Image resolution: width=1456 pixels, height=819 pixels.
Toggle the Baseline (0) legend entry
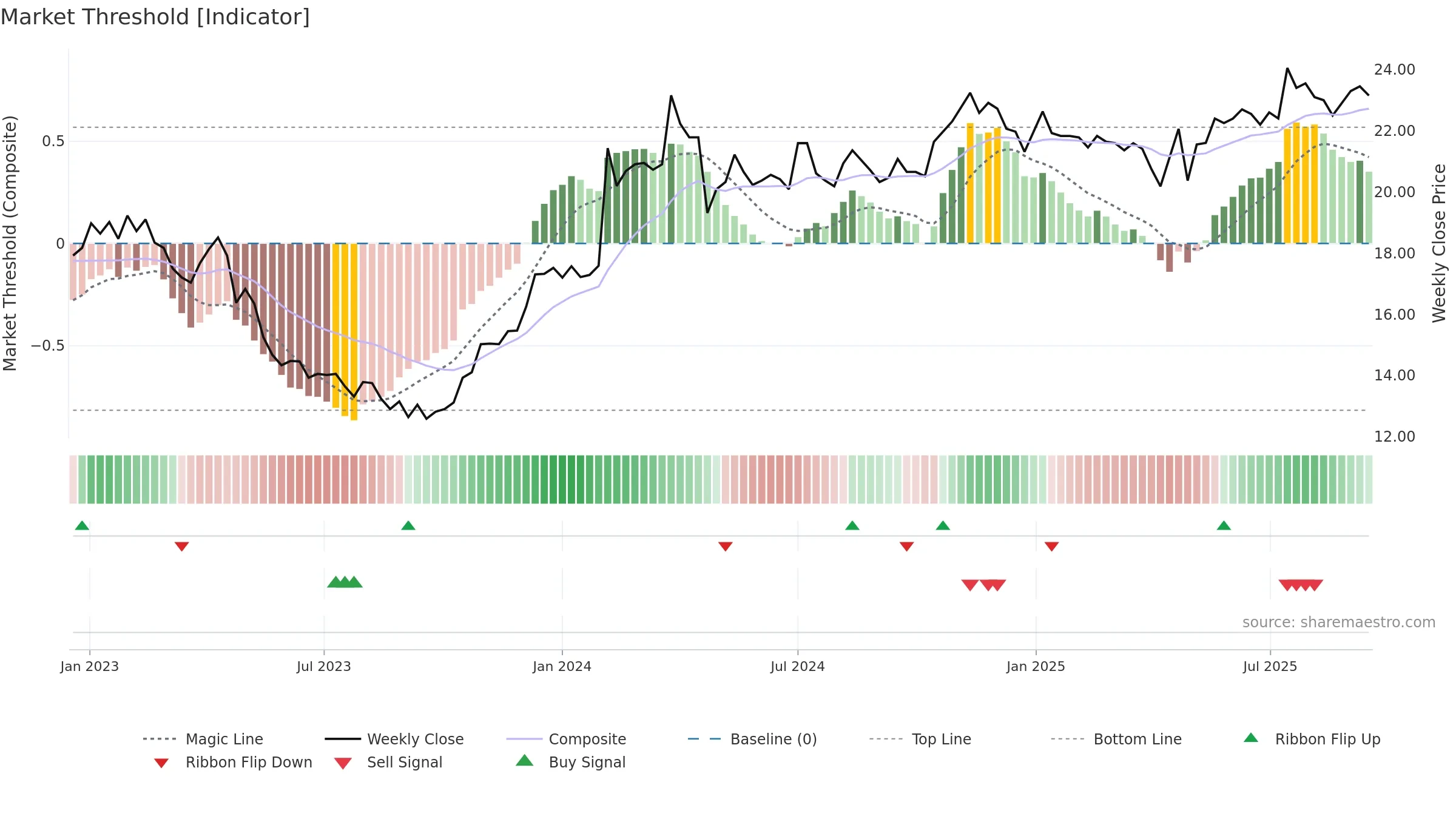point(752,739)
